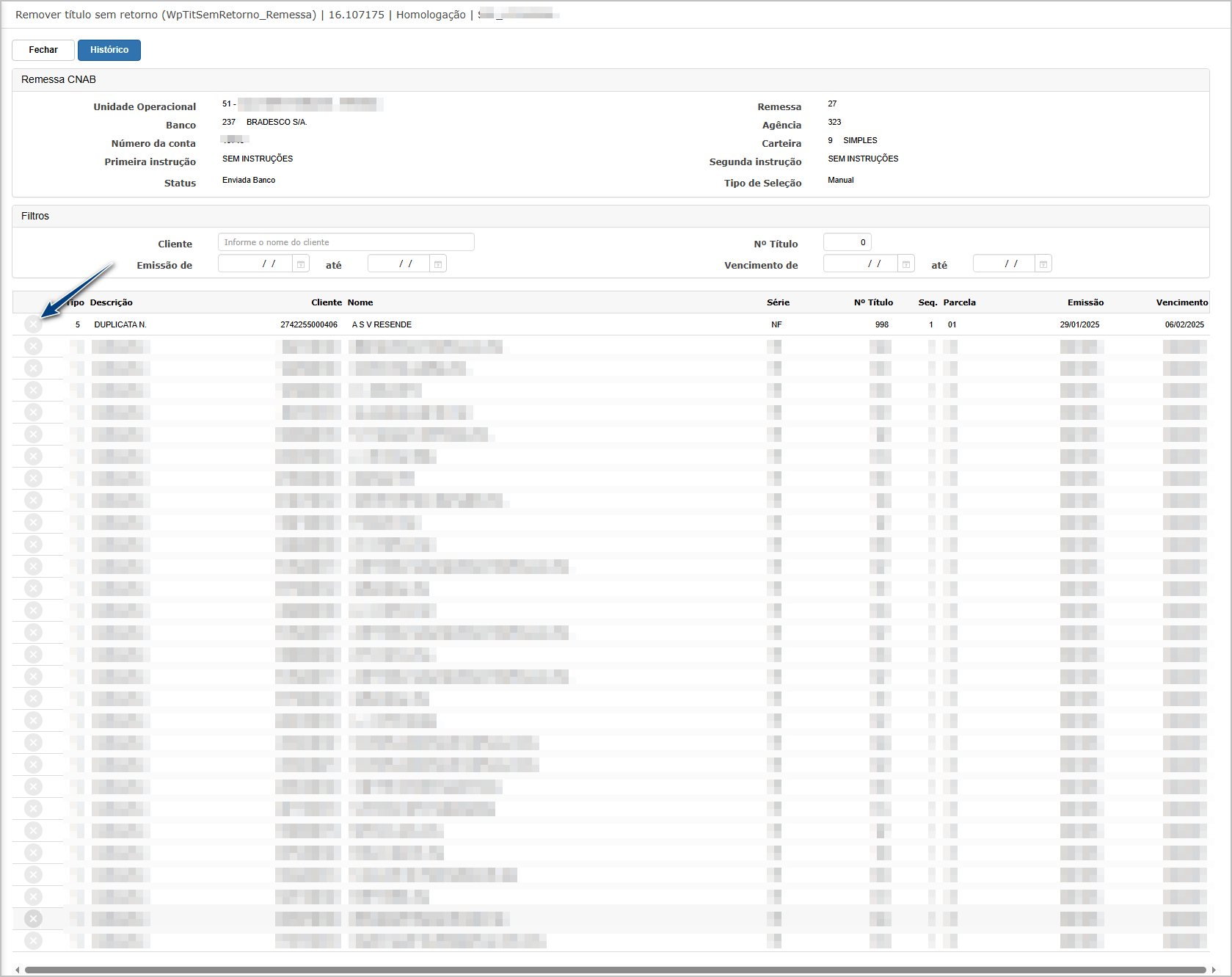Click into the Emissão de date field

pyautogui.click(x=255, y=264)
